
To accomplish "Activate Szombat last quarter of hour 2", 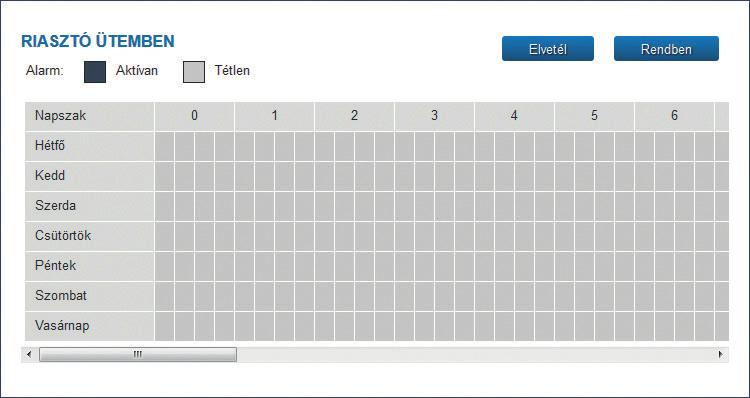I will (385, 296).
